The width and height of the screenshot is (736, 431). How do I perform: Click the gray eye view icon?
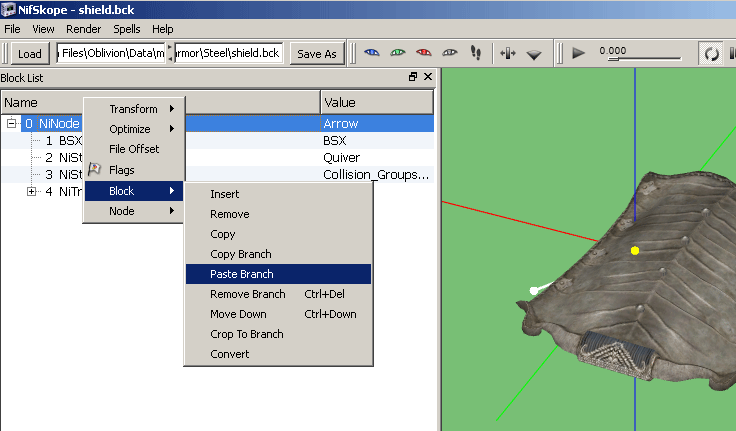tap(450, 53)
